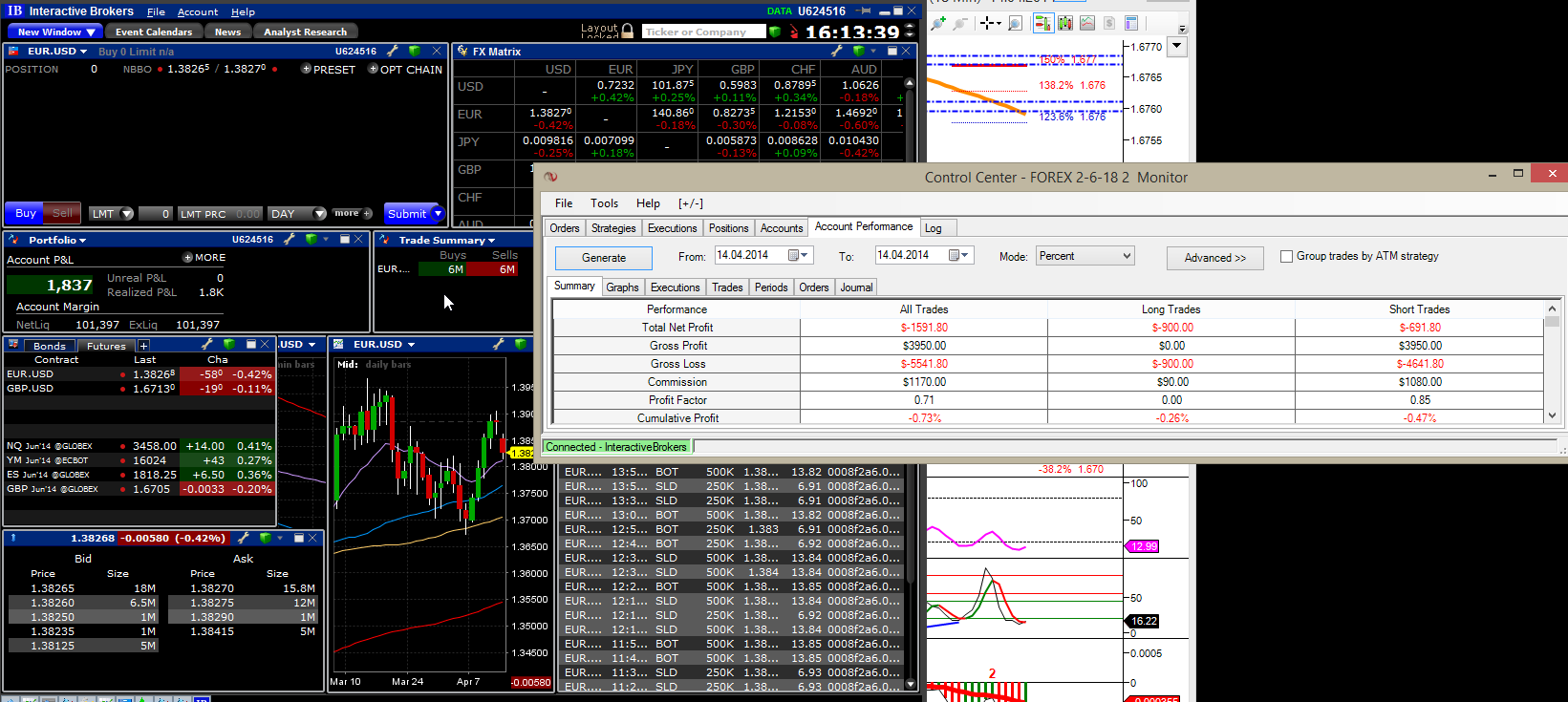The height and width of the screenshot is (702, 1568).
Task: Click the green cube icon in the FX Matrix title bar
Action: click(857, 51)
